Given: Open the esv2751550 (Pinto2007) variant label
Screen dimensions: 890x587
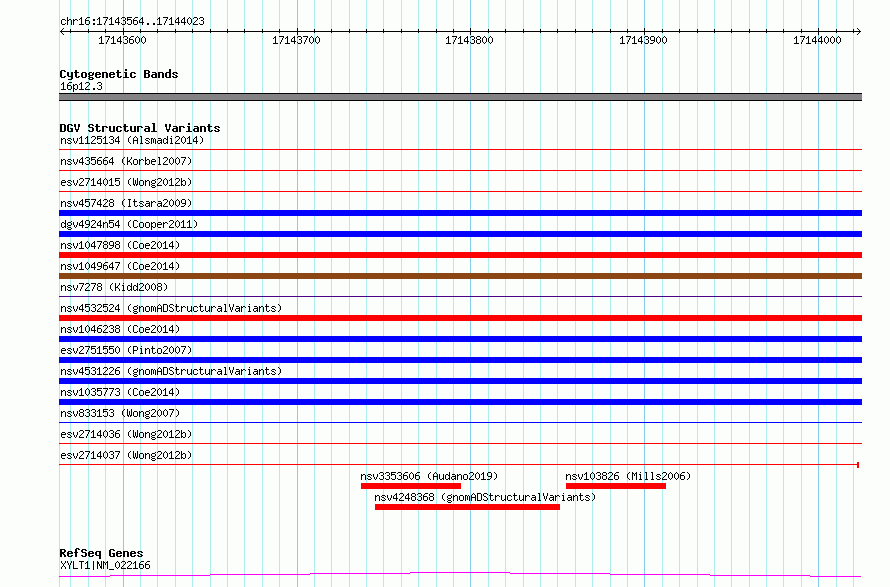Looking at the screenshot, I should point(126,350).
